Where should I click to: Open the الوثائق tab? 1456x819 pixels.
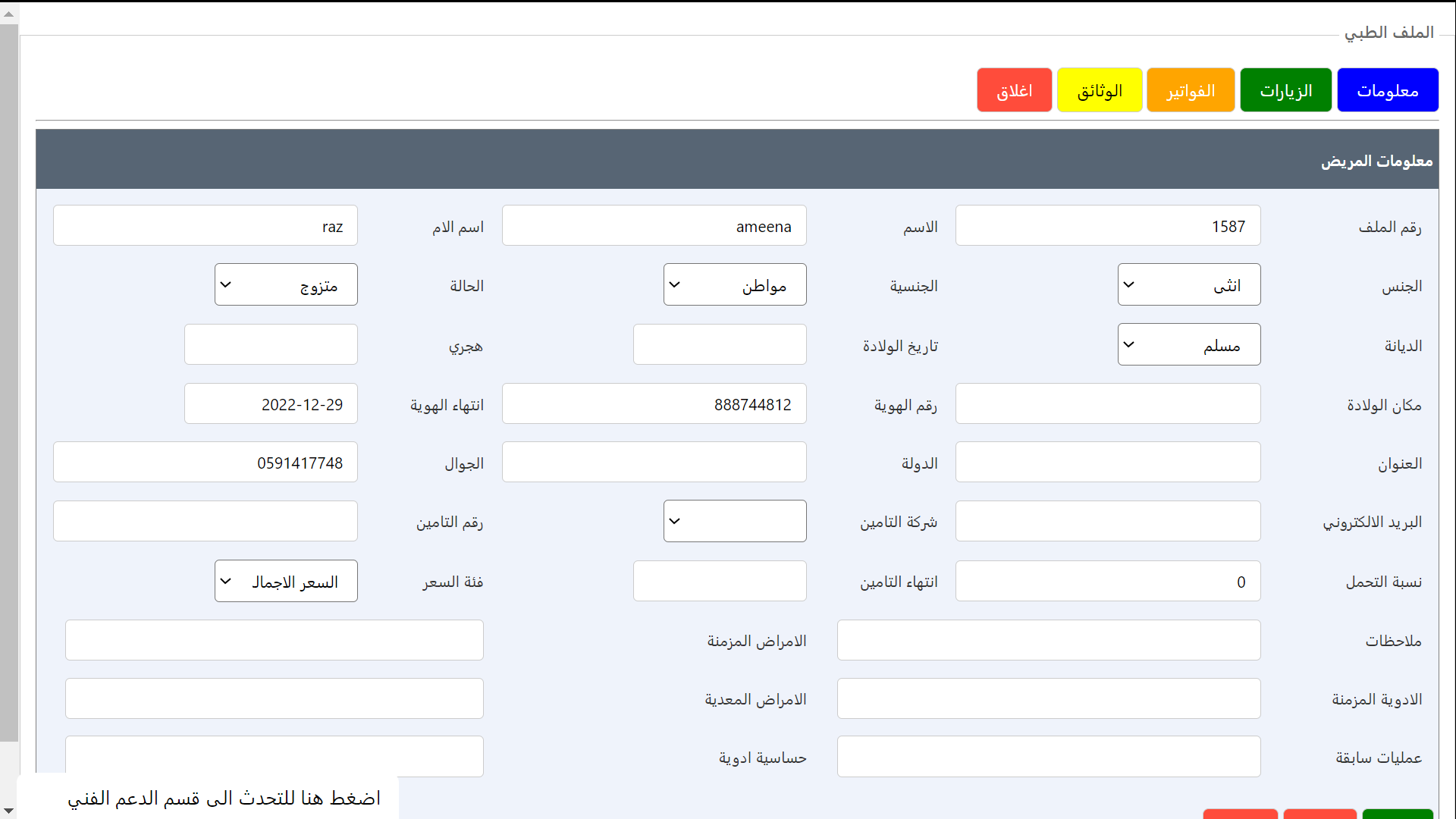coord(1100,90)
